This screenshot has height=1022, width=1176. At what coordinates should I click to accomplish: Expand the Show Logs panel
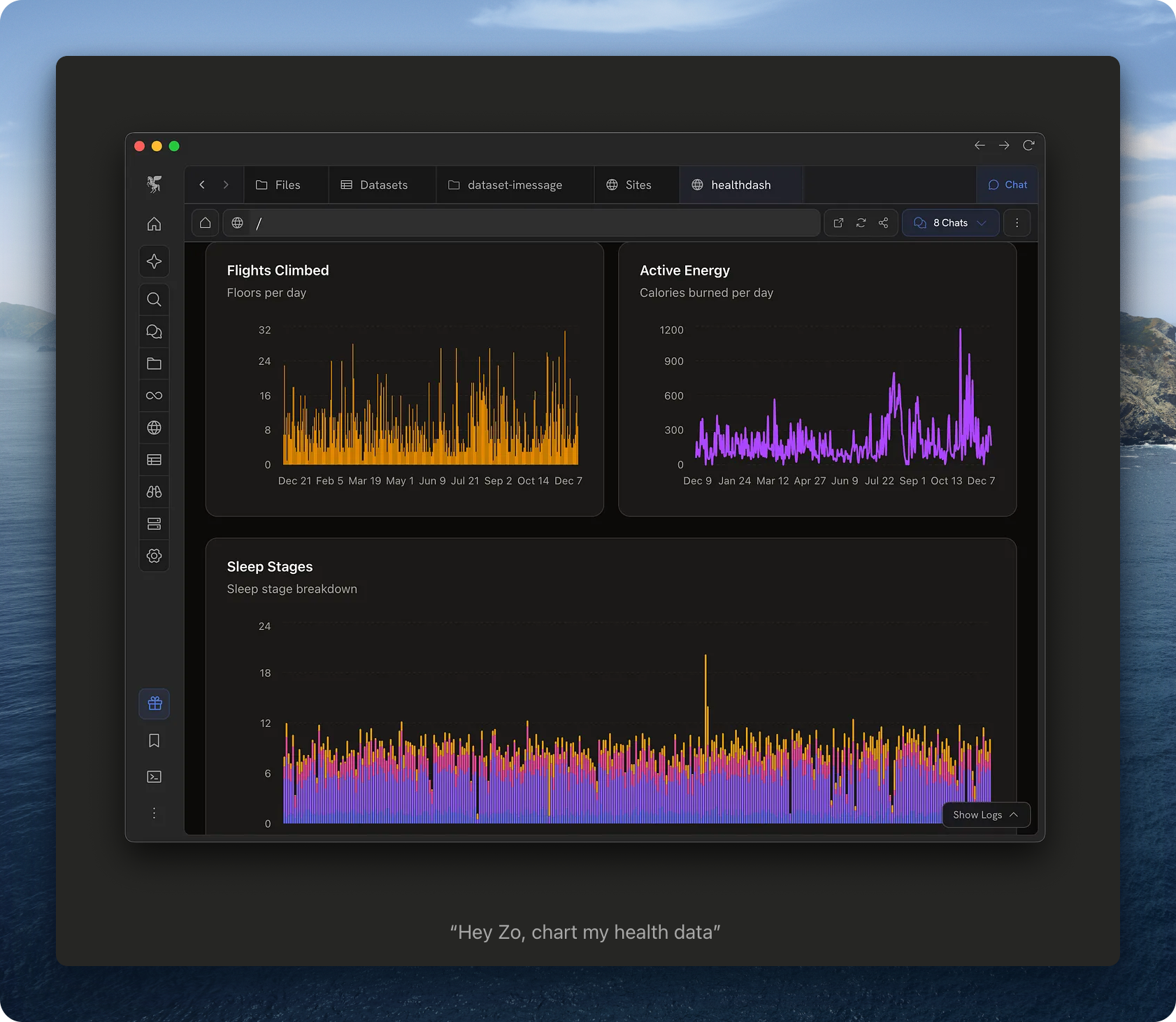986,815
